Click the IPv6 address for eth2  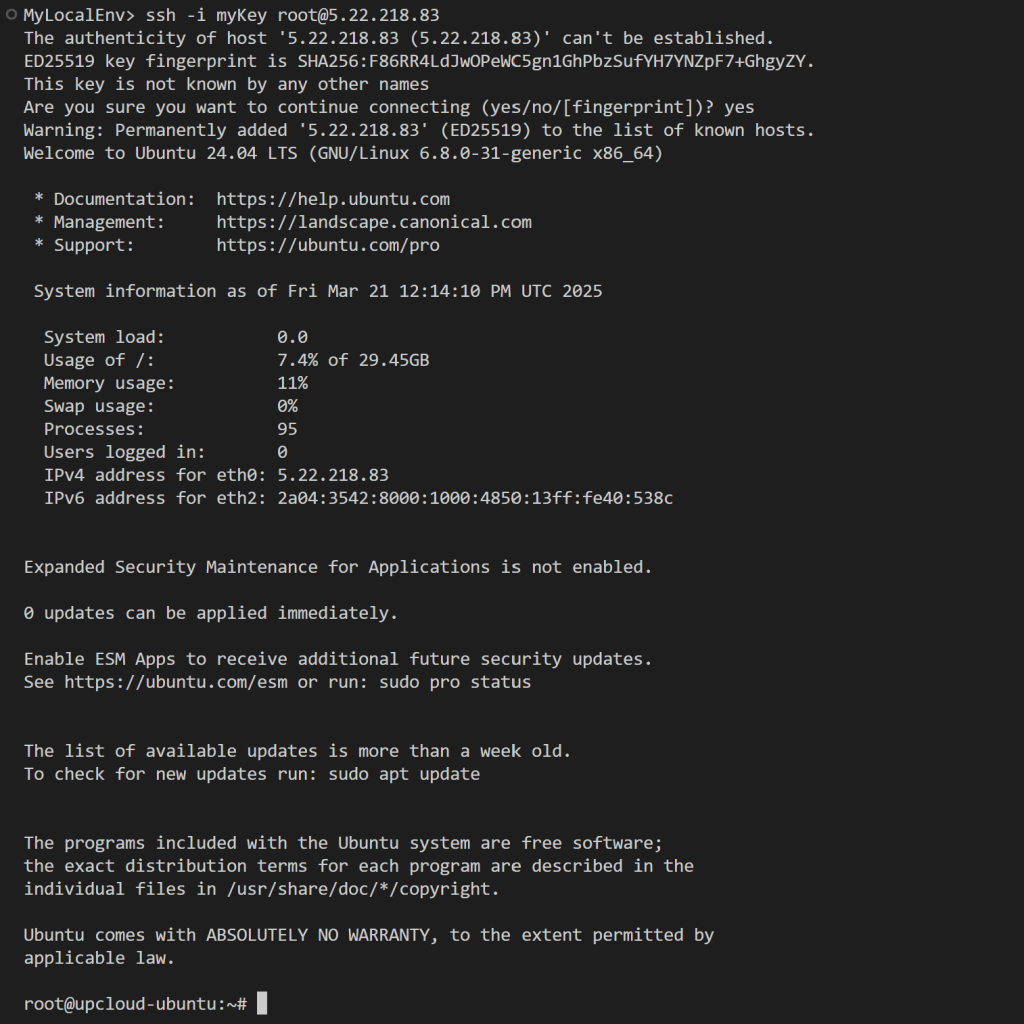[x=475, y=498]
